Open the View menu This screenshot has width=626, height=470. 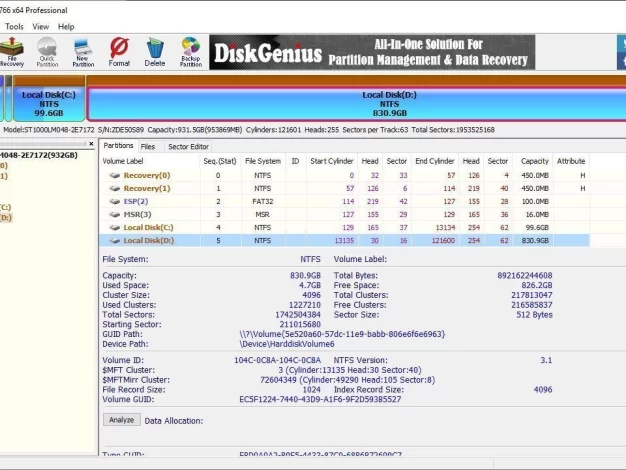click(x=40, y=27)
